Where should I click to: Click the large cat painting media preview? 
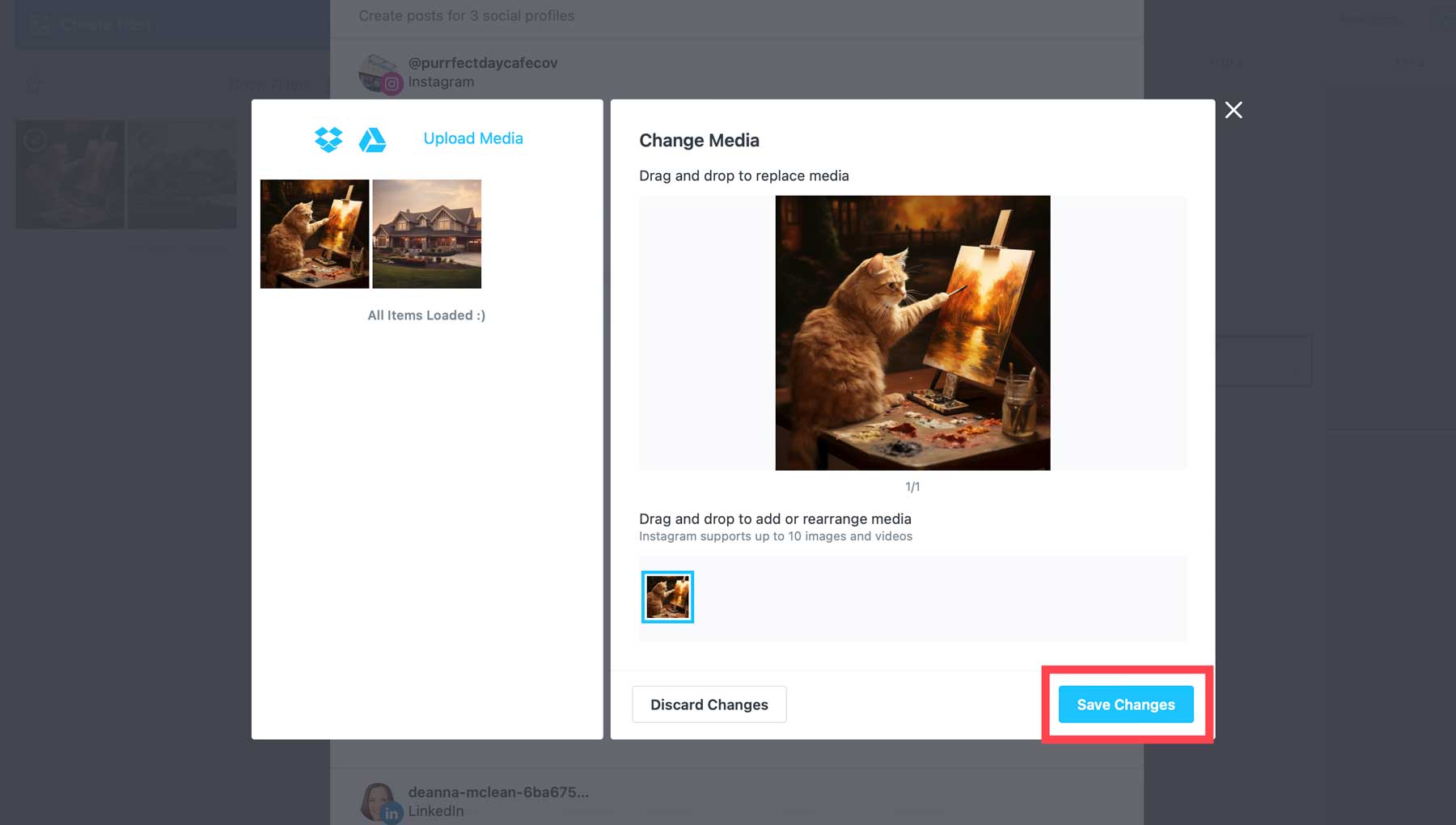point(912,332)
